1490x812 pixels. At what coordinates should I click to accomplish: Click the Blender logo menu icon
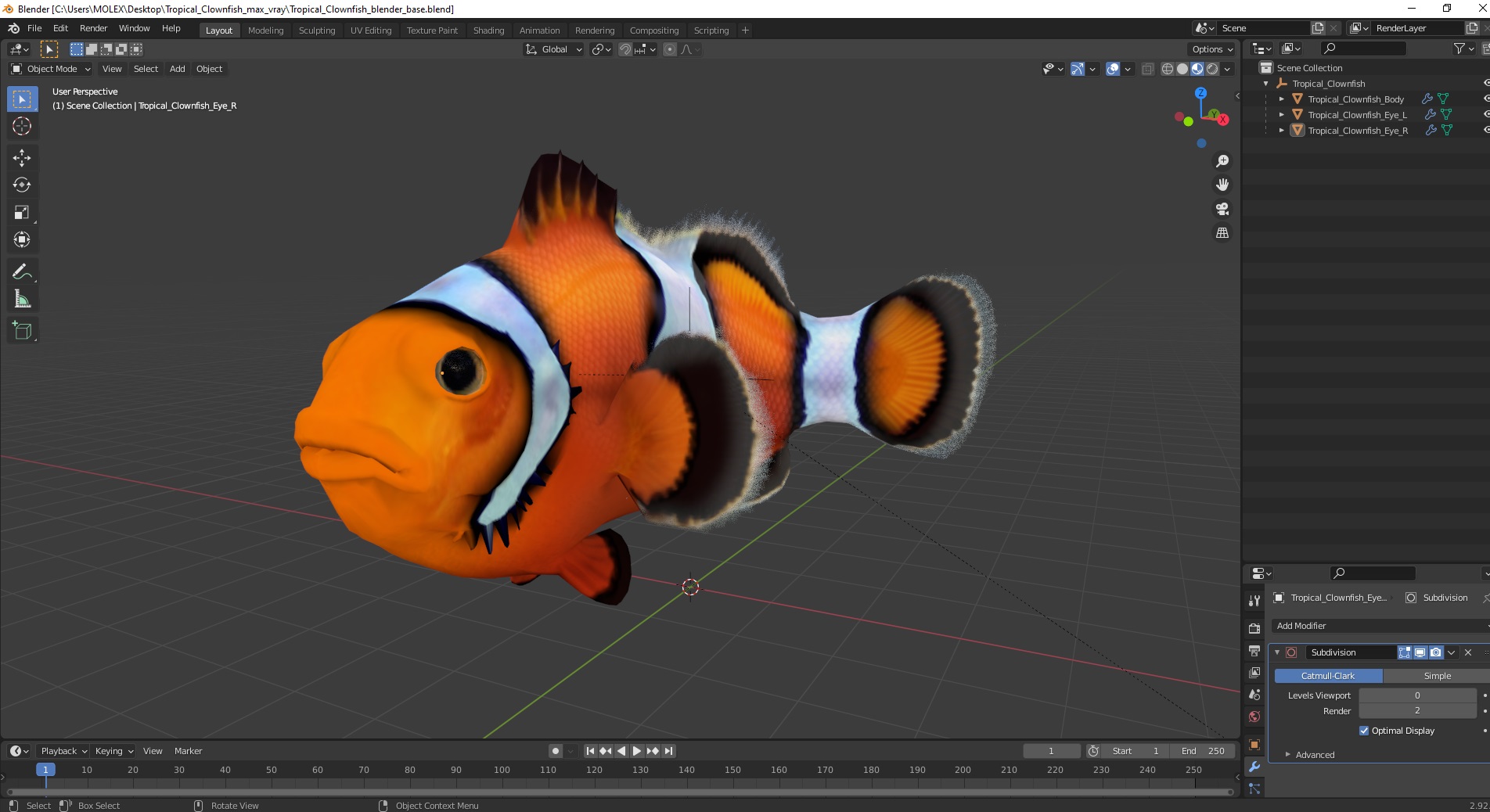pyautogui.click(x=13, y=28)
